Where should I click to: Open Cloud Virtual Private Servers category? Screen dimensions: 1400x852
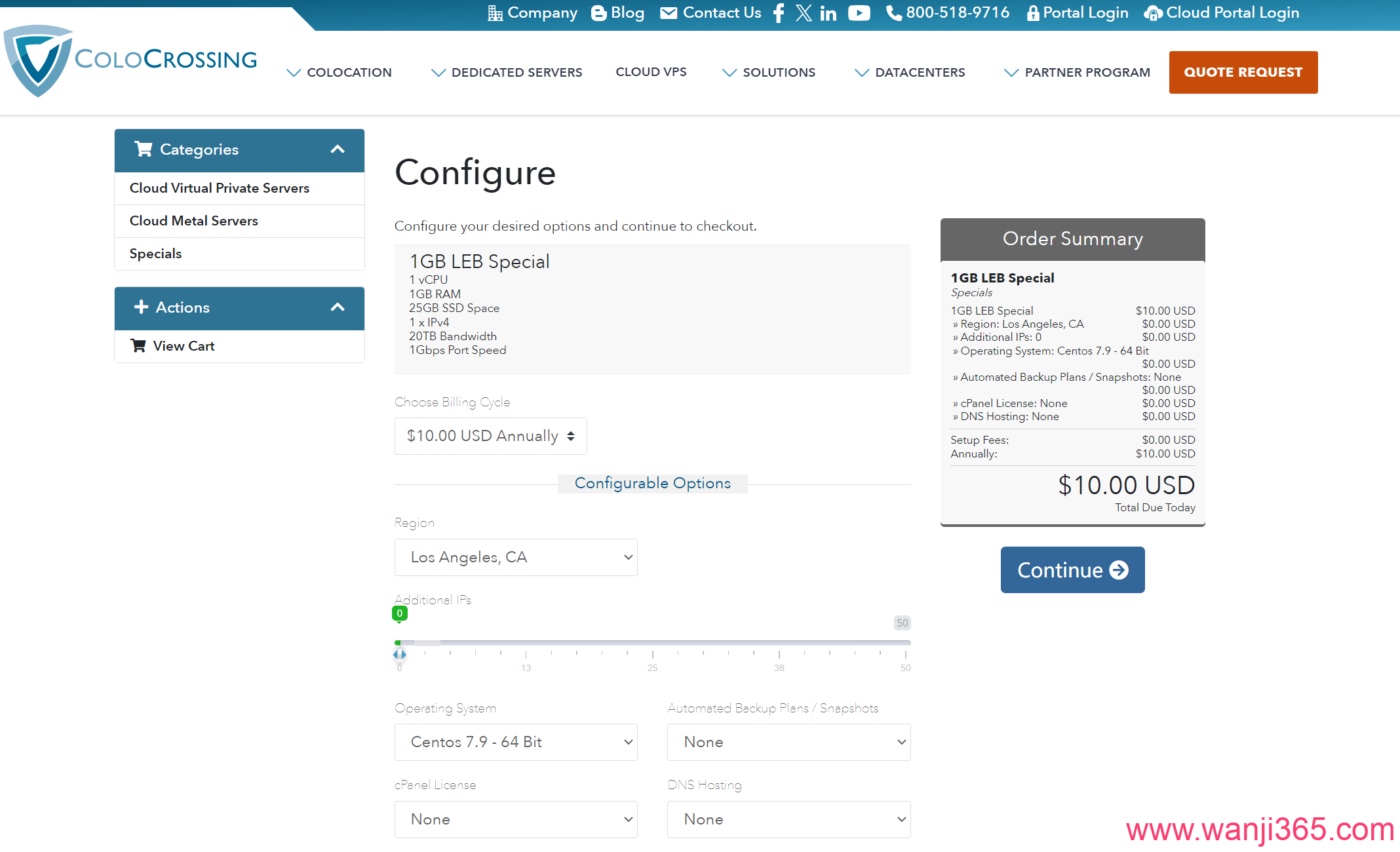coord(239,188)
